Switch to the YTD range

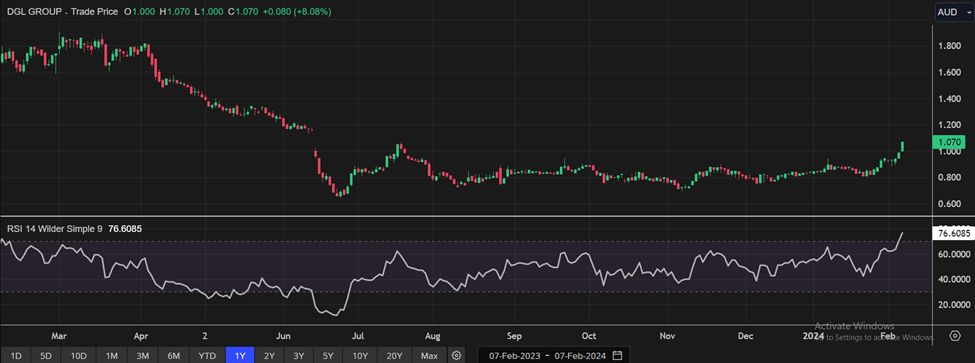[x=207, y=356]
